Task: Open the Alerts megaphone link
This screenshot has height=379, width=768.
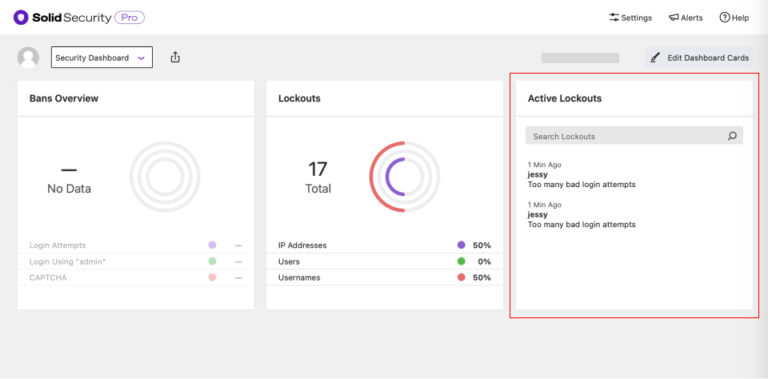Action: click(686, 18)
